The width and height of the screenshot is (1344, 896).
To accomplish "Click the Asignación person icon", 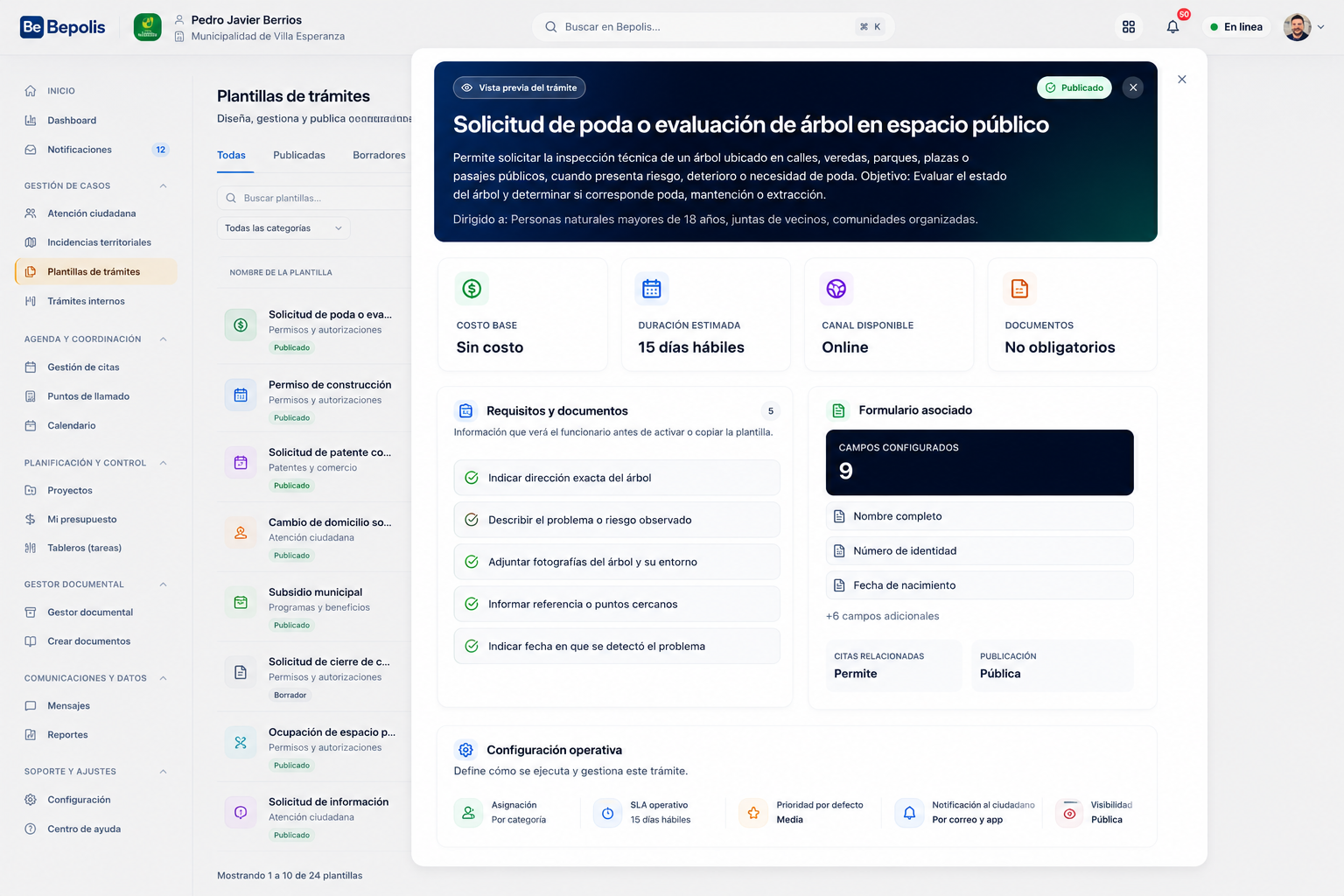I will point(469,813).
